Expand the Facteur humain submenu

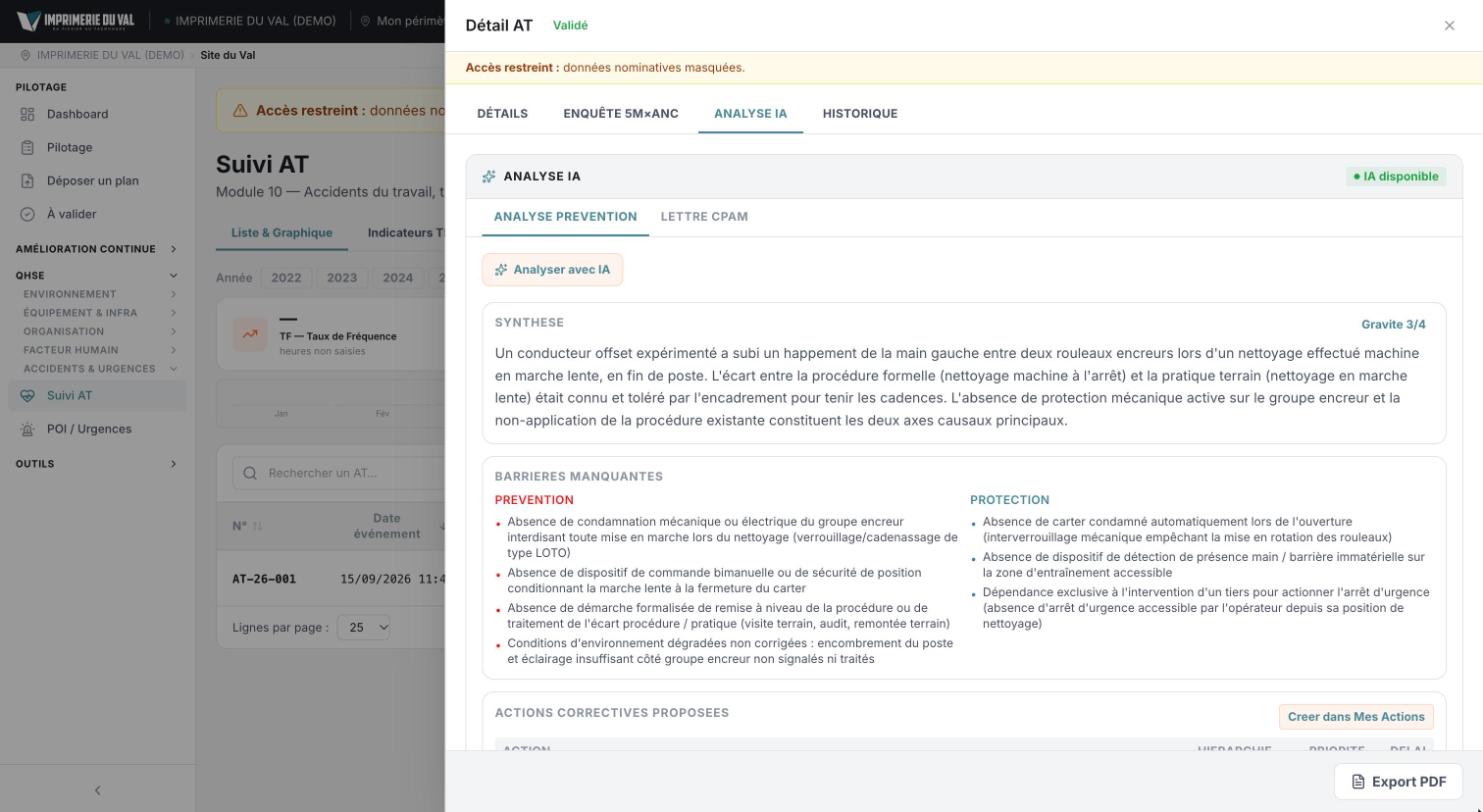[173, 350]
